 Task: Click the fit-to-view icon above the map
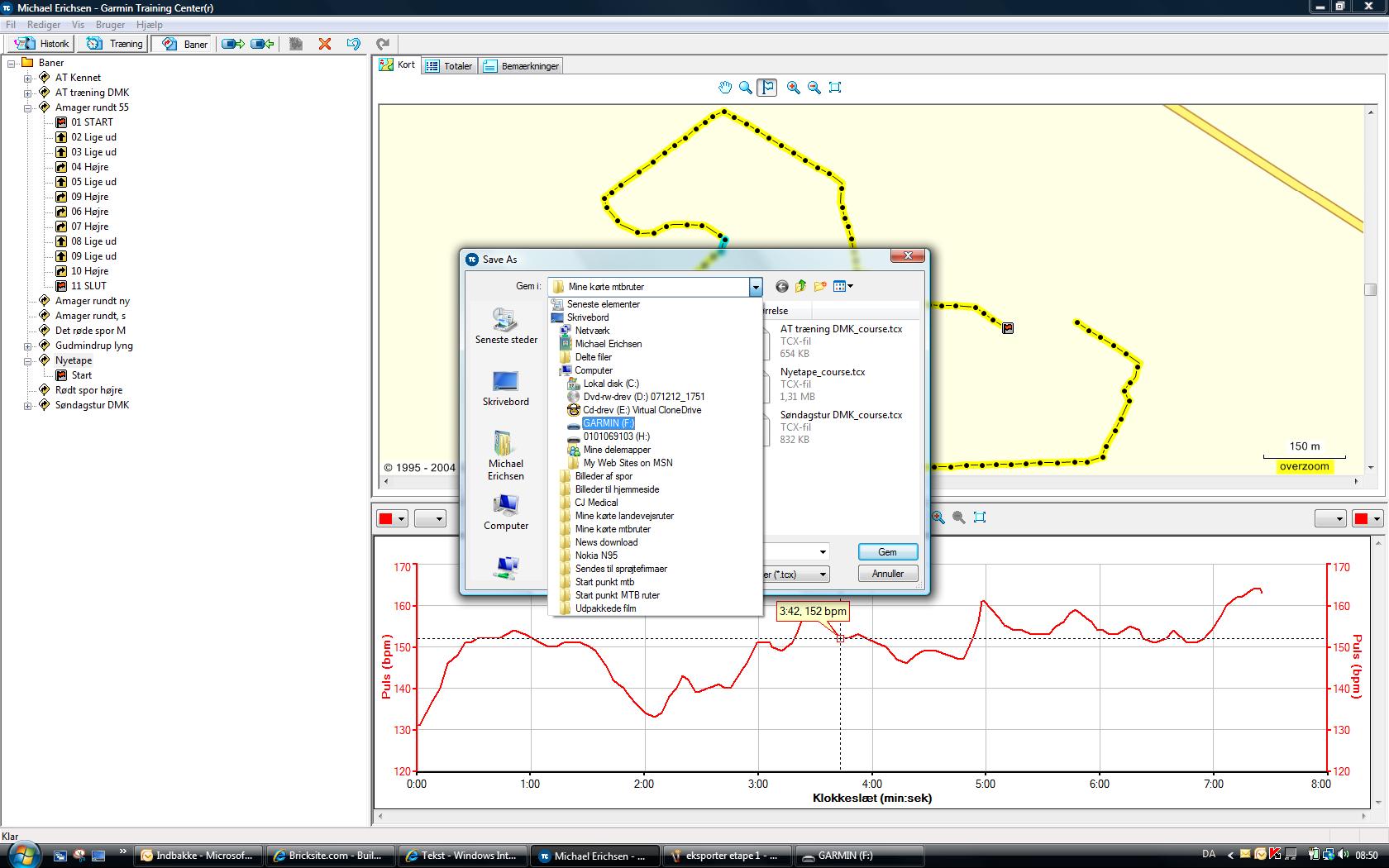coord(835,88)
